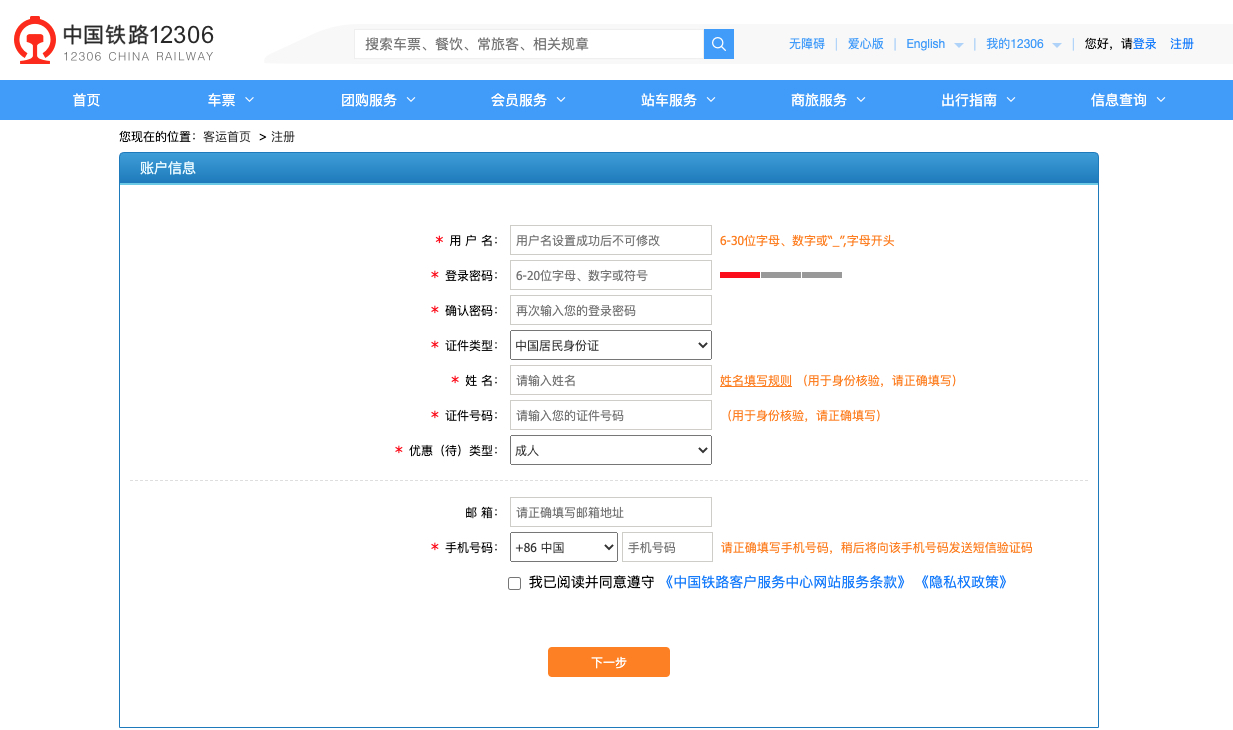Click the 登录 link at top
The image size is (1233, 730).
(x=1145, y=44)
